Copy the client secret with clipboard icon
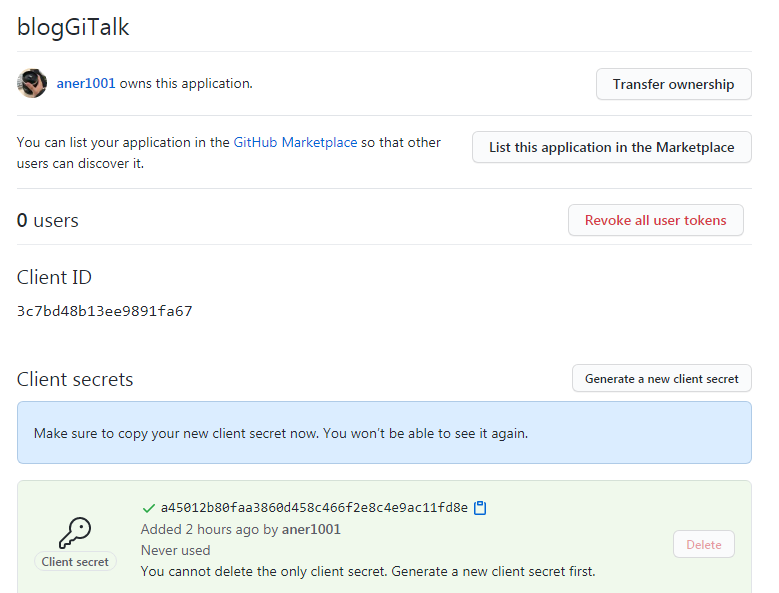The width and height of the screenshot is (779, 593). pyautogui.click(x=480, y=508)
